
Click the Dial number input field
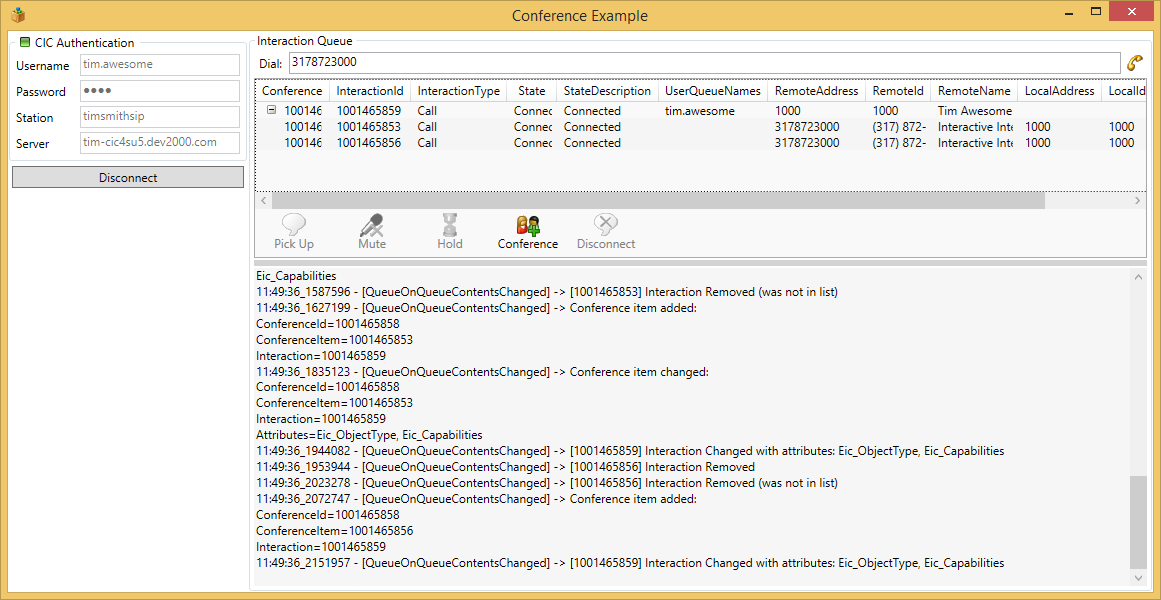704,63
